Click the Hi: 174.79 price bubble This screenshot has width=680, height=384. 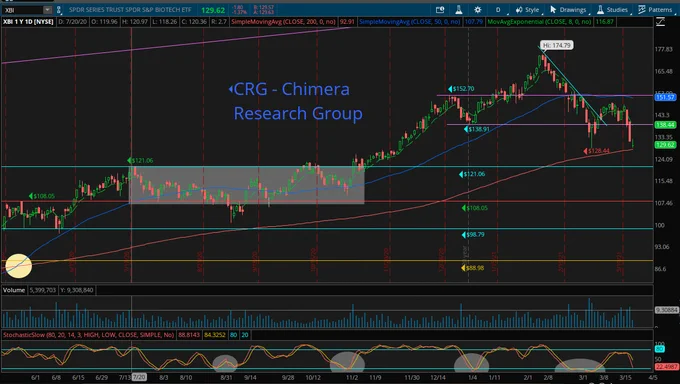pyautogui.click(x=557, y=45)
